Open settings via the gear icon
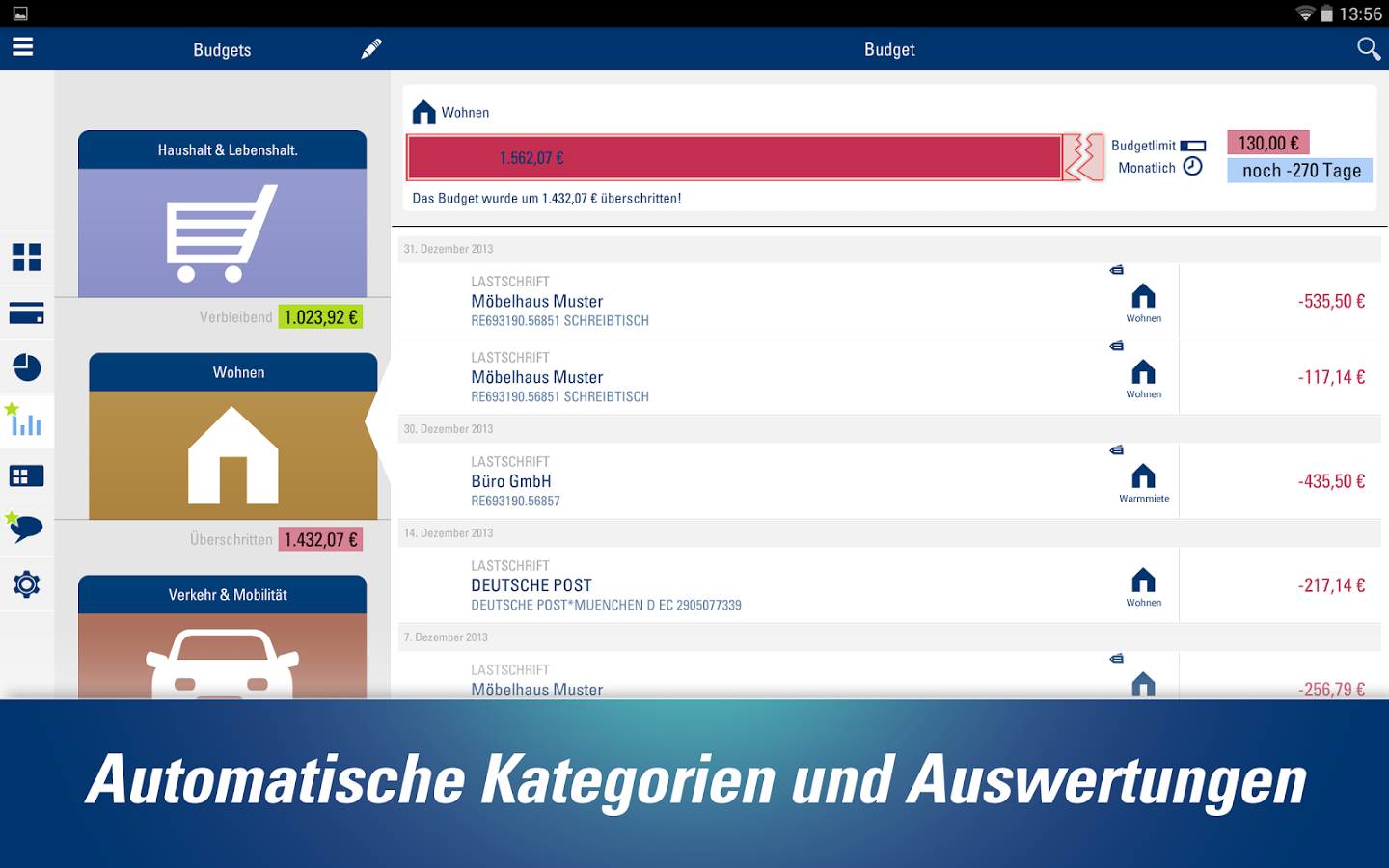This screenshot has width=1389, height=868. [26, 584]
